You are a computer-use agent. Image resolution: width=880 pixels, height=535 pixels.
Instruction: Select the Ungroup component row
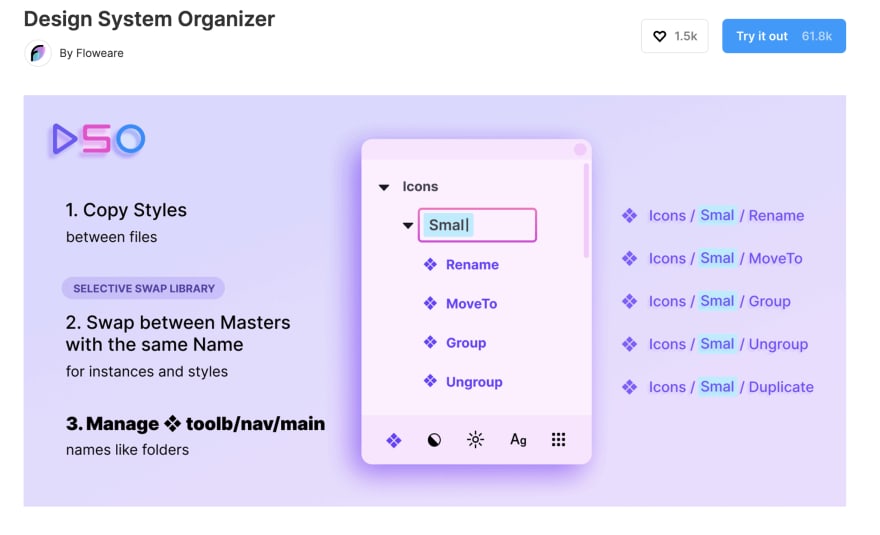(x=463, y=382)
